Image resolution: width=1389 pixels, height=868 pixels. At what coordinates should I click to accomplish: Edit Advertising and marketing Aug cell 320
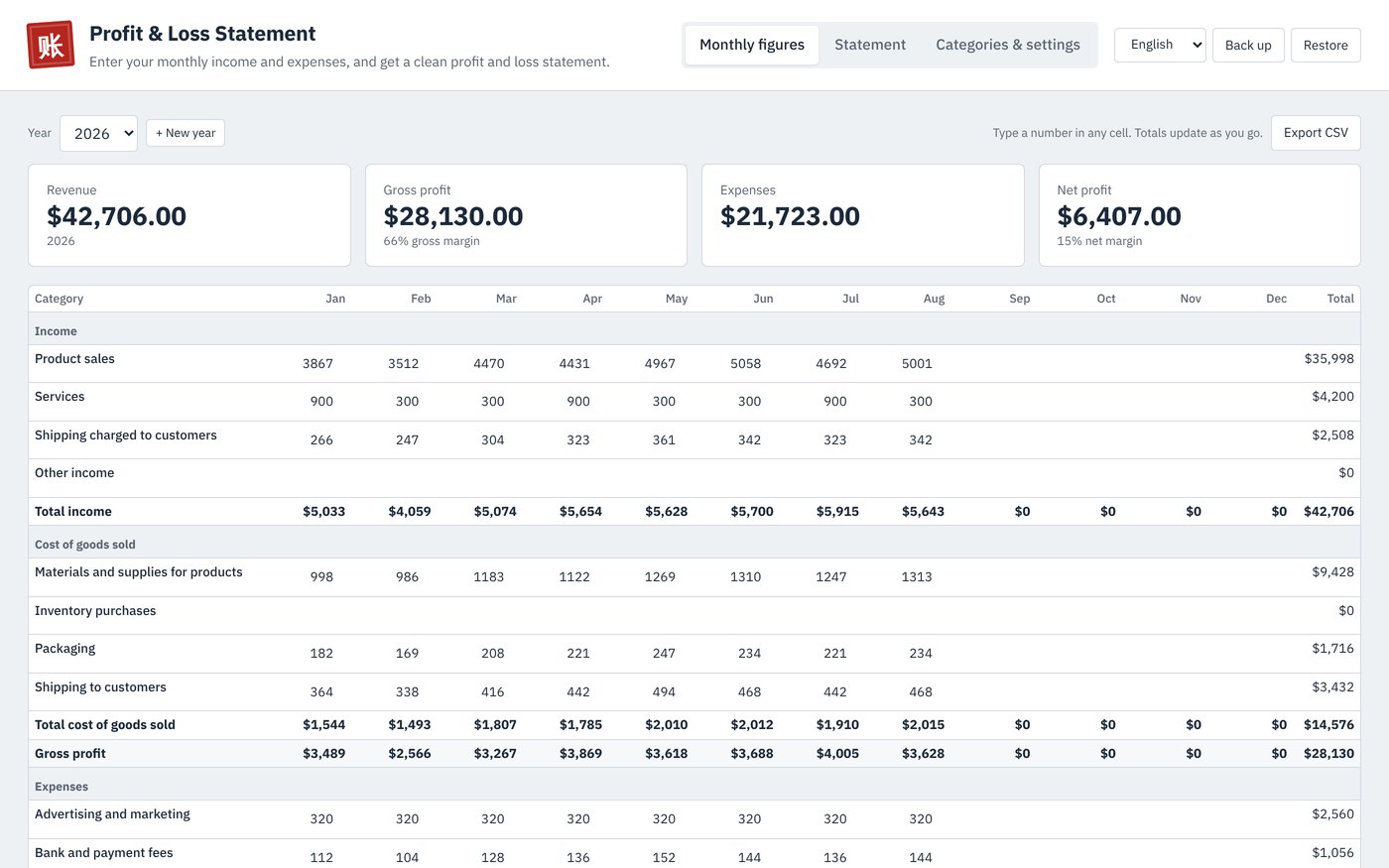(909, 819)
